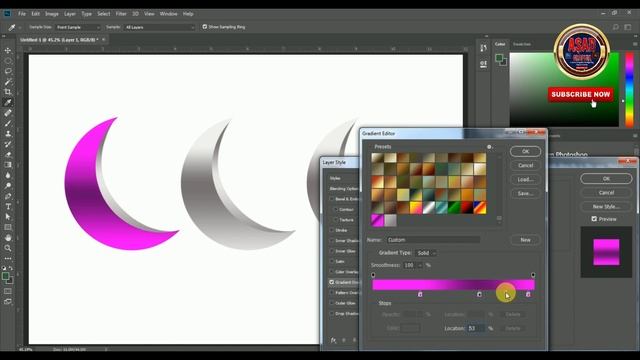
Task: Click the Load... button in Gradient Editor
Action: (525, 180)
